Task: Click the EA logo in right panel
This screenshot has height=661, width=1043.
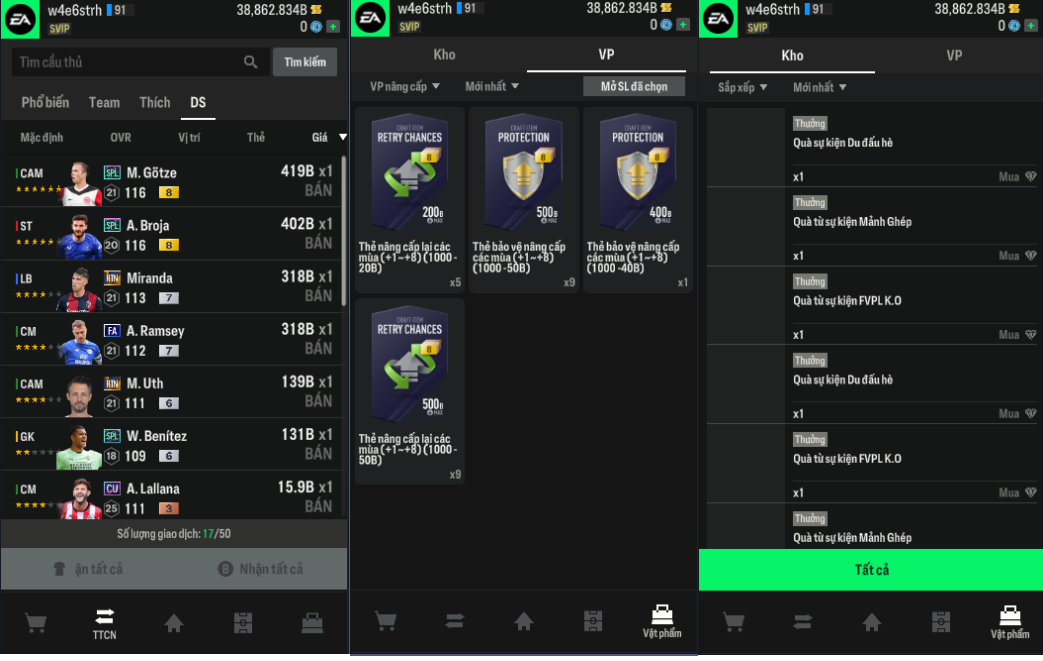Action: [x=718, y=19]
